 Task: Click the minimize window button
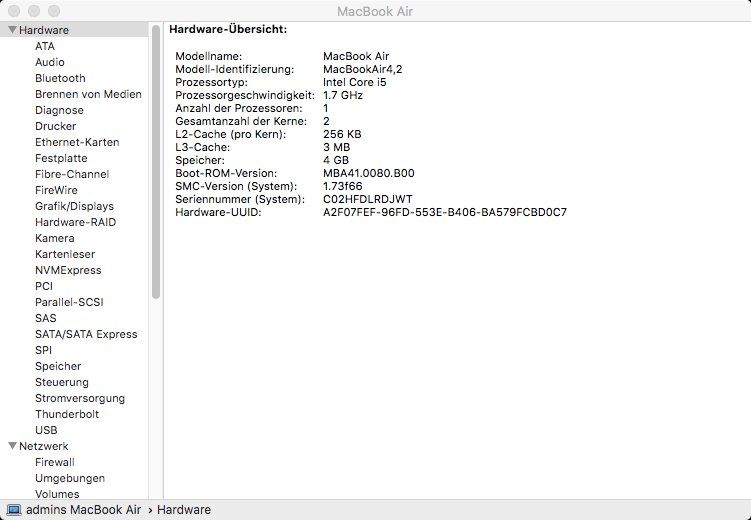[x=34, y=11]
